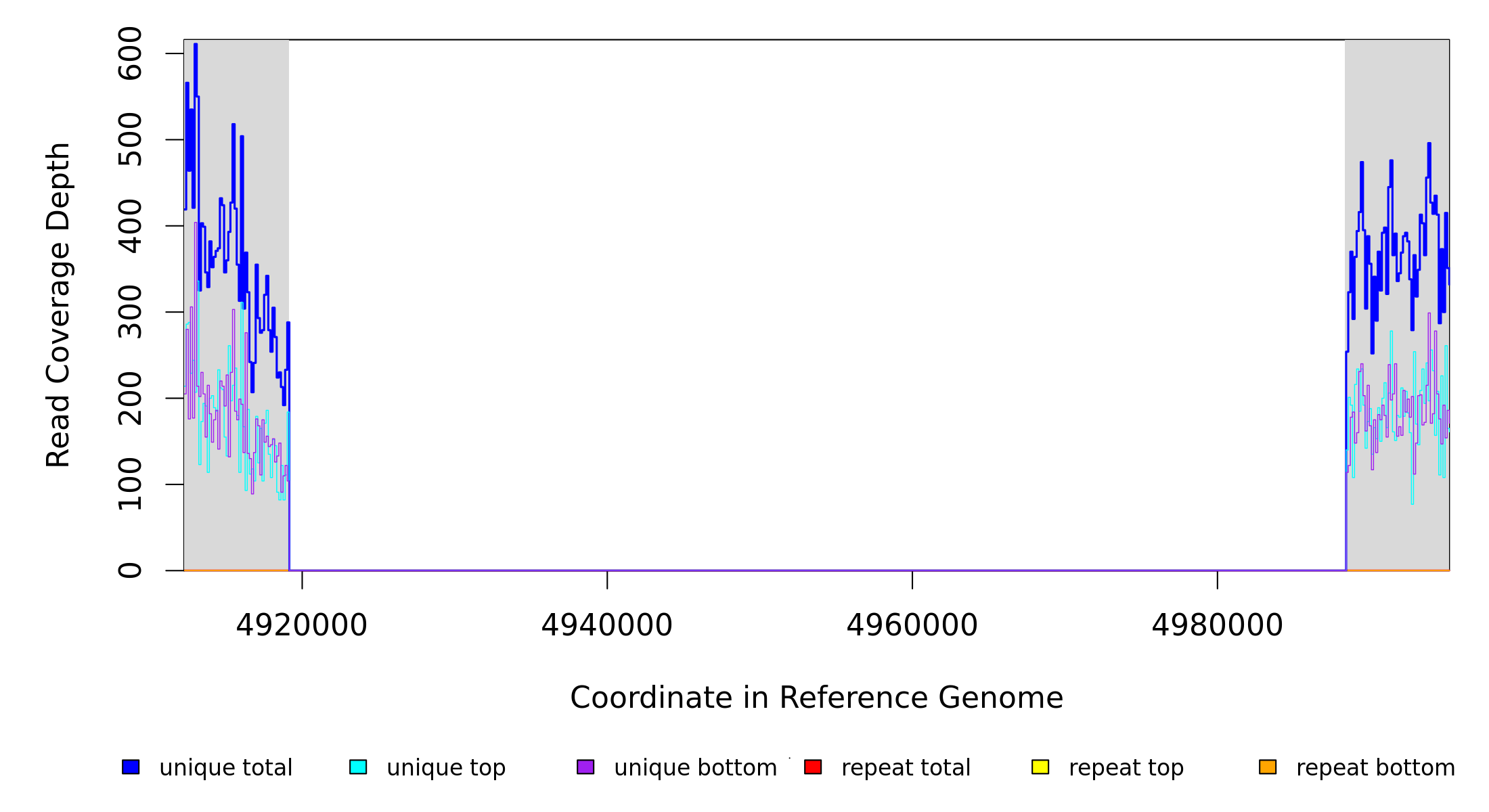Click the yellow repeat top legend swatch
Image resolution: width=1489 pixels, height=812 pixels.
coord(1040,767)
